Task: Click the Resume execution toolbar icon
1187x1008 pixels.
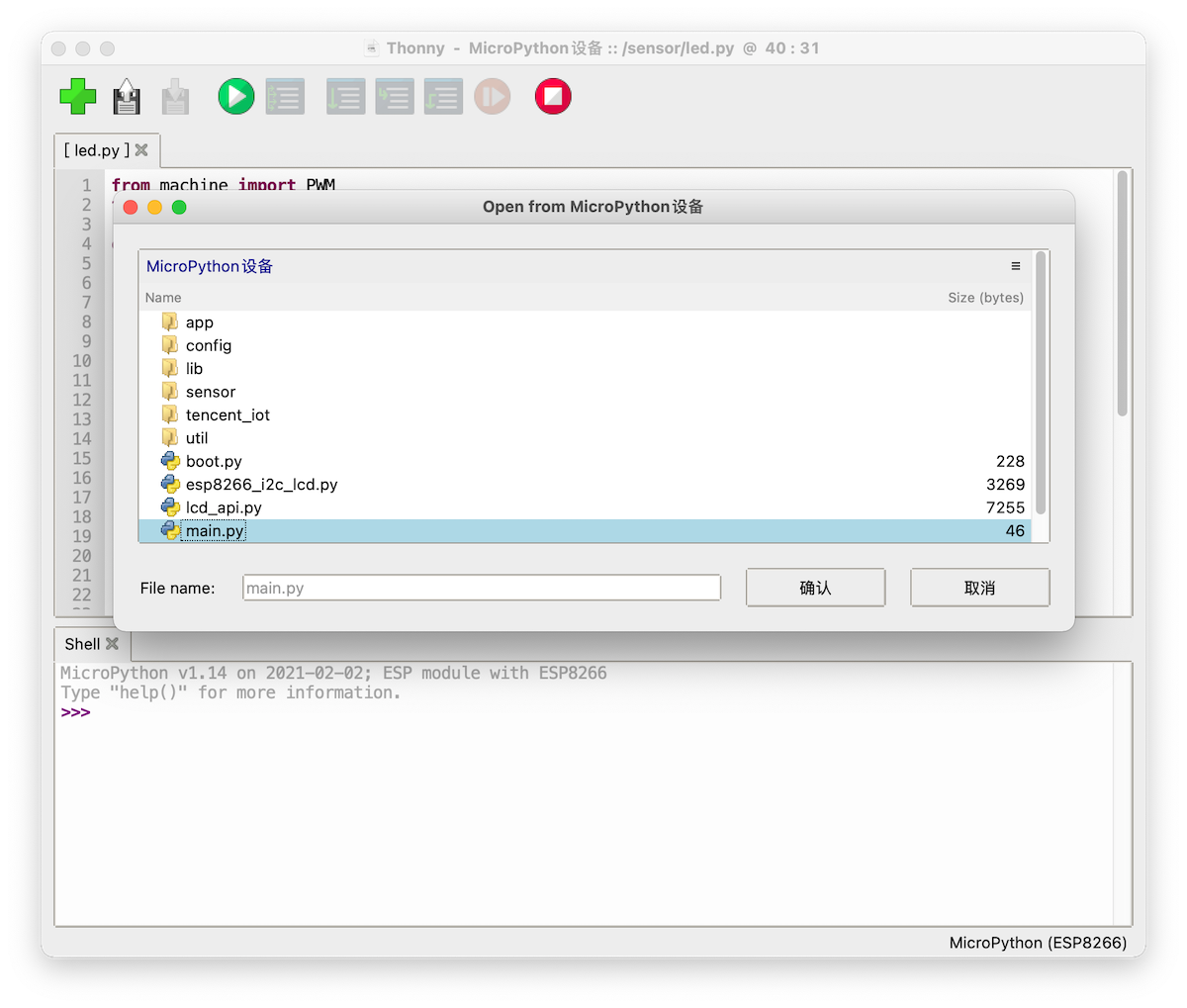Action: [x=492, y=97]
